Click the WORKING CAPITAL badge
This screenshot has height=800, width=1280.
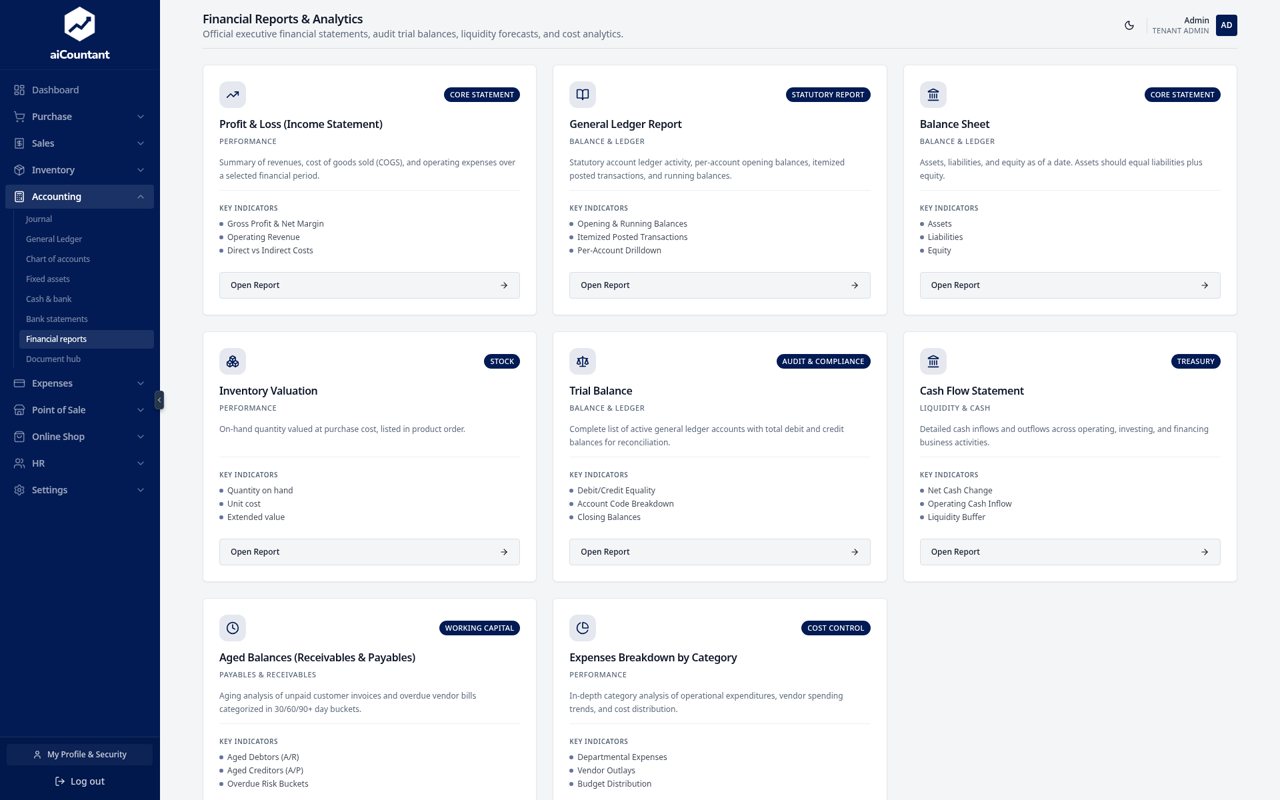tap(479, 628)
